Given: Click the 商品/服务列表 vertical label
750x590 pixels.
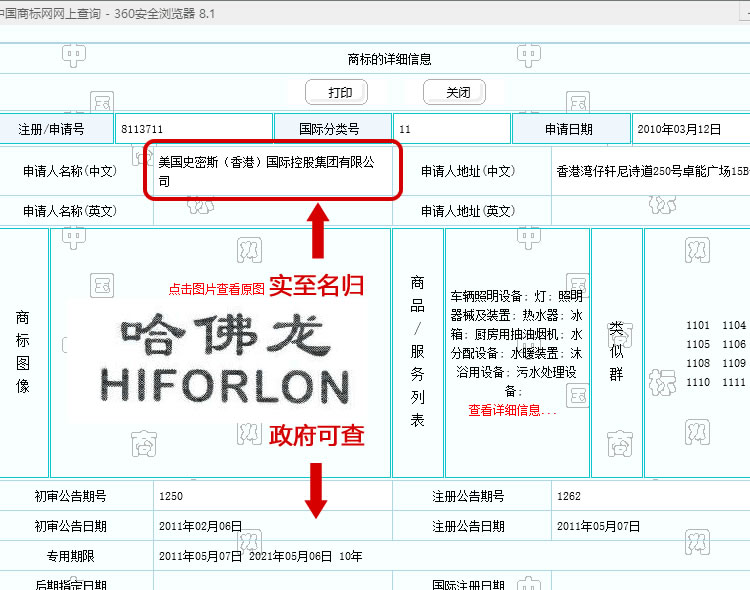Looking at the screenshot, I should (x=418, y=351).
